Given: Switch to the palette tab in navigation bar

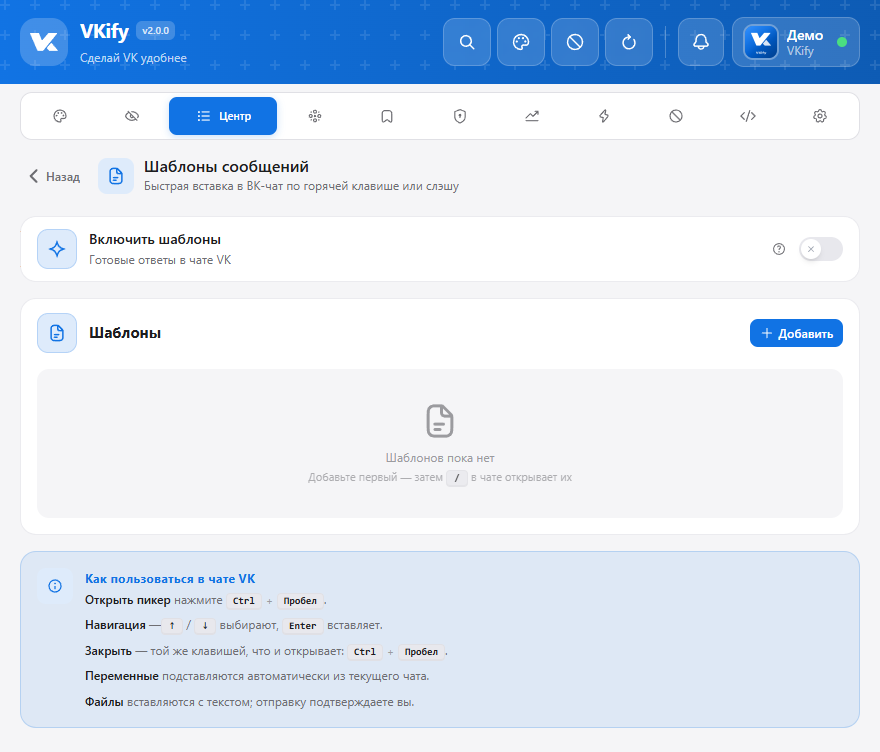Looking at the screenshot, I should point(60,116).
